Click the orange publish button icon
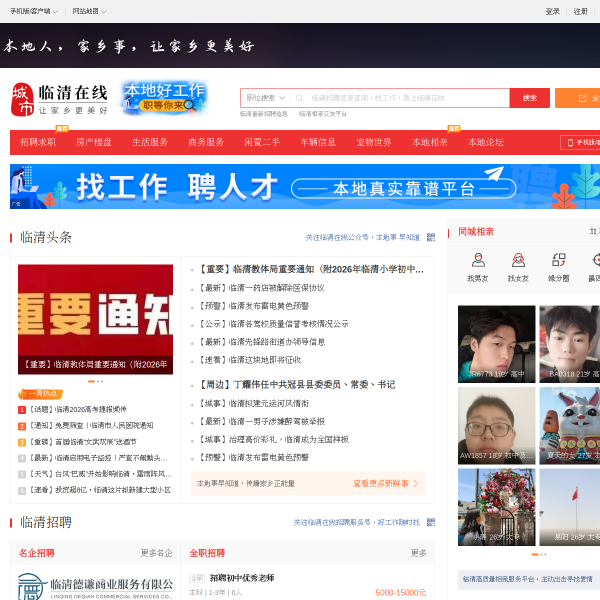This screenshot has width=600, height=600. pos(582,98)
